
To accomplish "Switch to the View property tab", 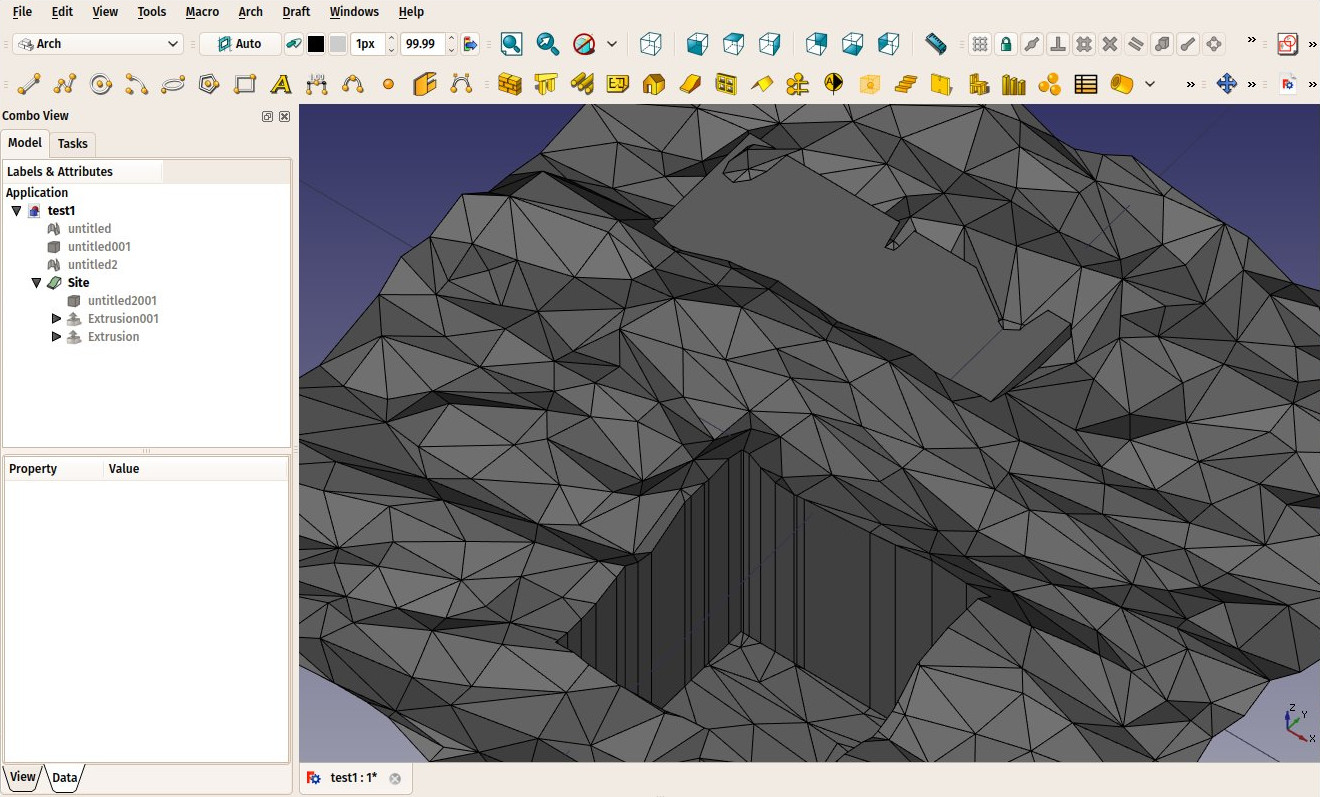I will (23, 777).
